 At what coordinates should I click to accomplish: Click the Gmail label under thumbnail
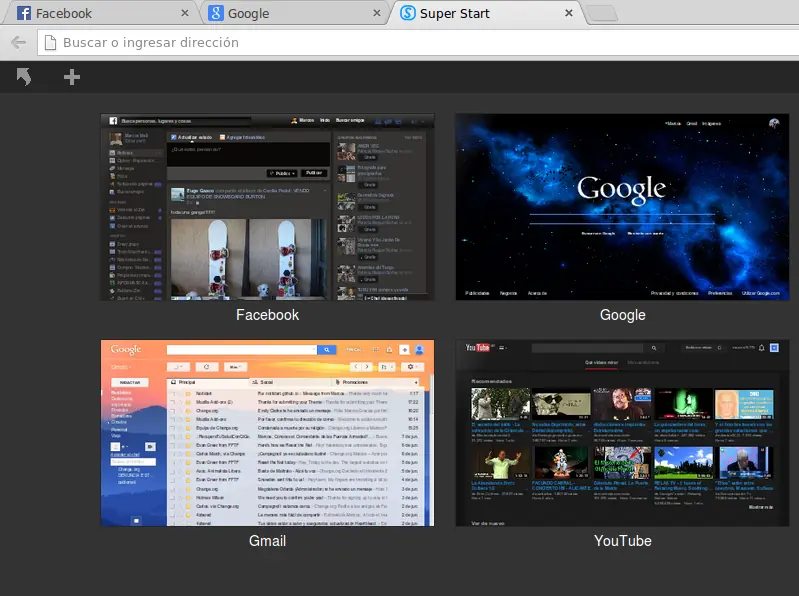(268, 541)
